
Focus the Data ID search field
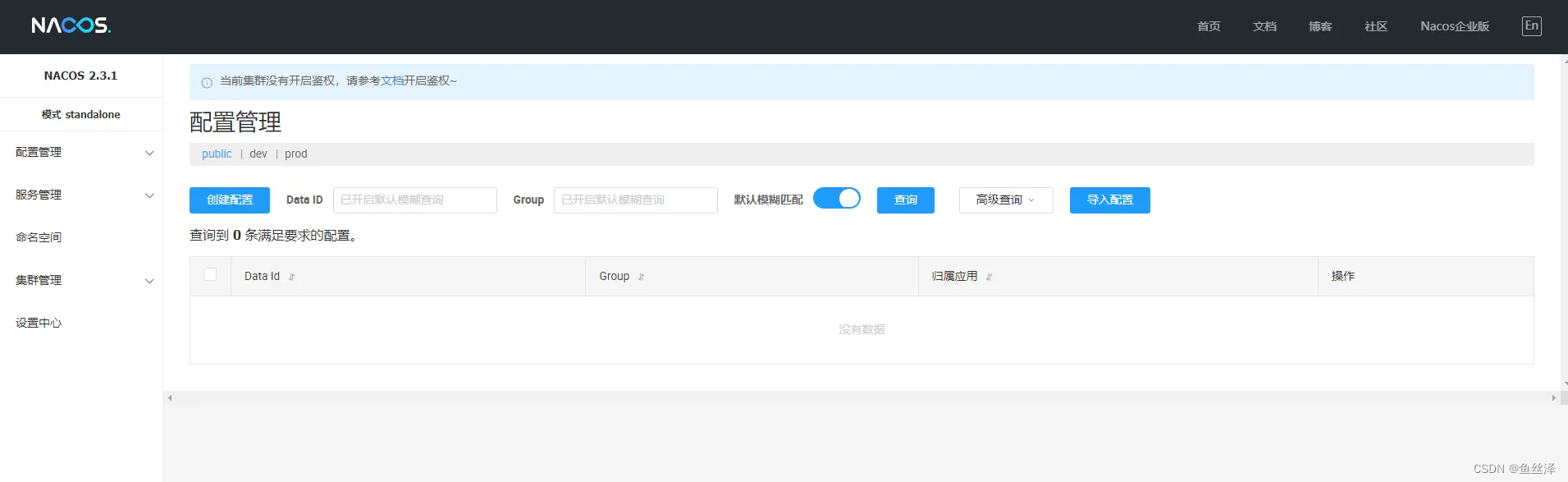tap(415, 200)
